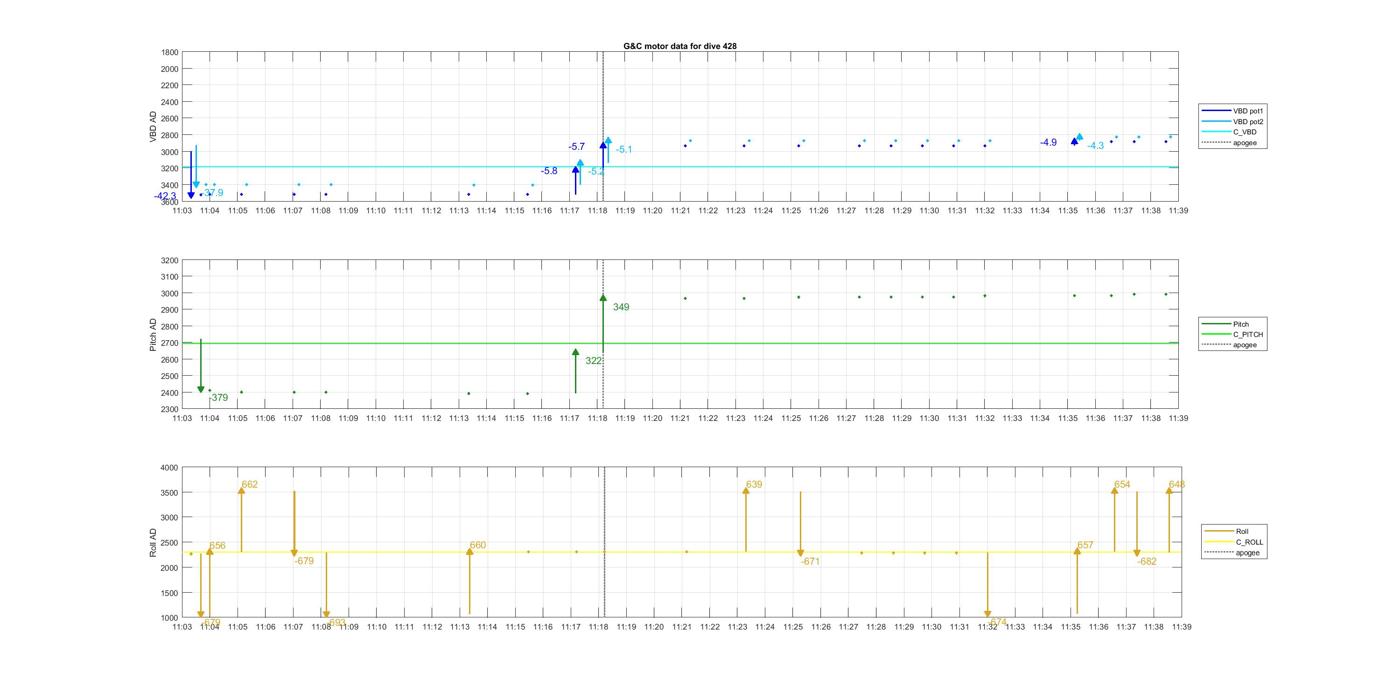Click the '656' annotation in Roll plot
The height and width of the screenshot is (693, 1400).
217,546
